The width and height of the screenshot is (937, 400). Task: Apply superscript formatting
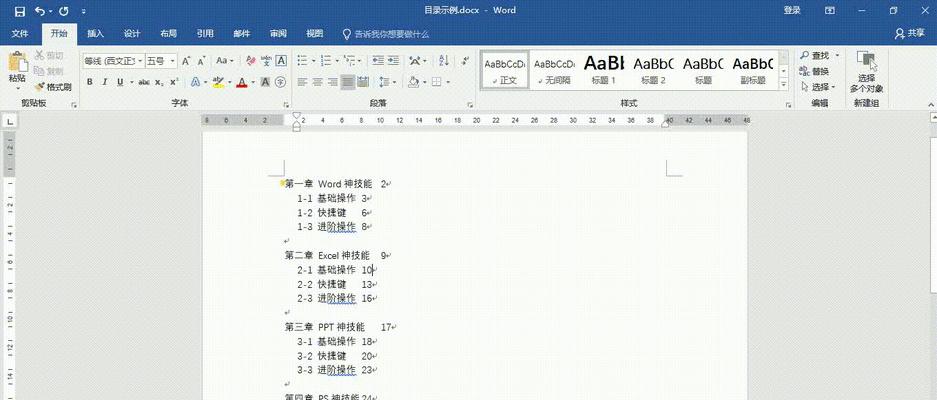[174, 82]
